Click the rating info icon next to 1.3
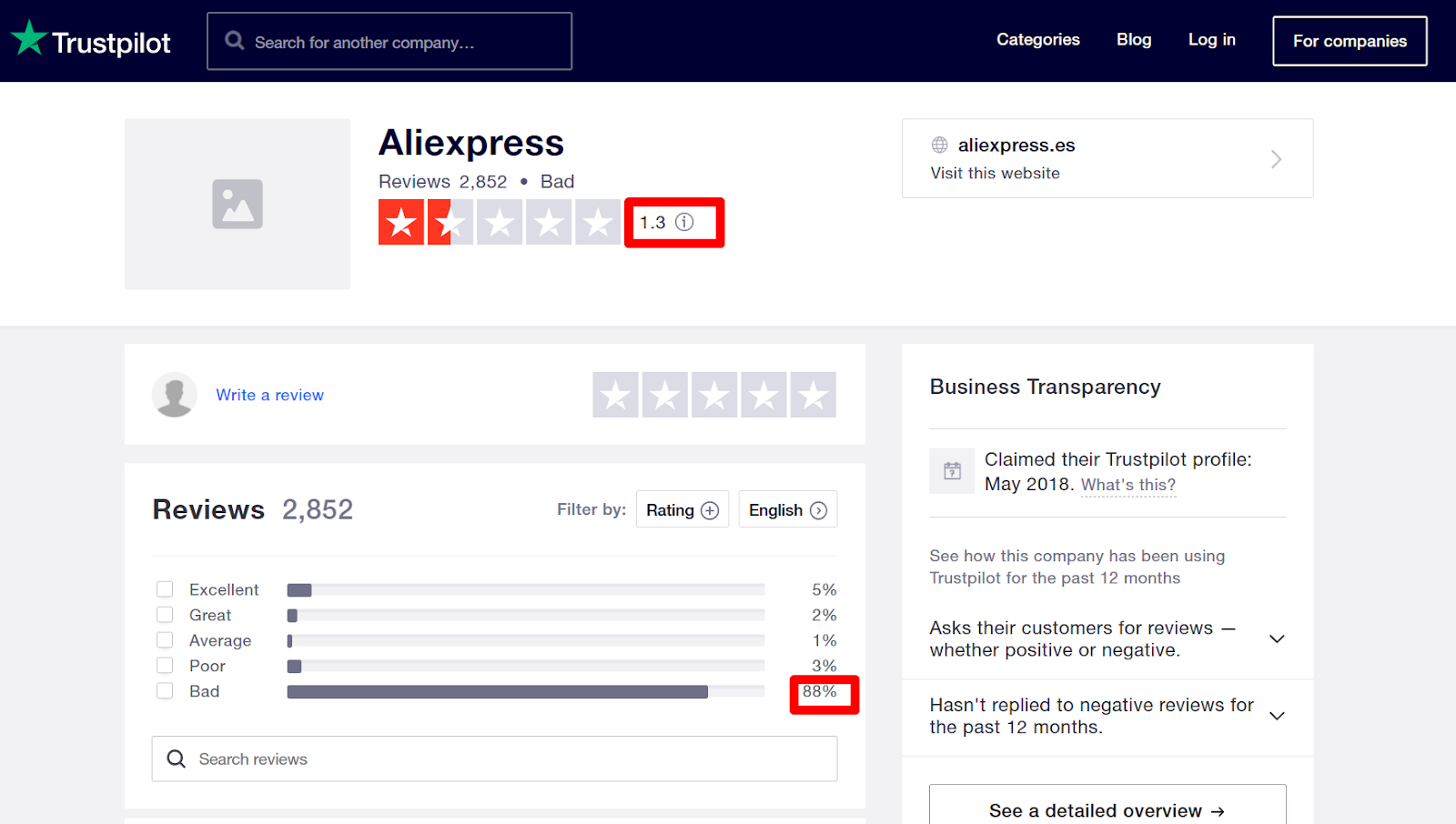The image size is (1456, 824). [684, 222]
